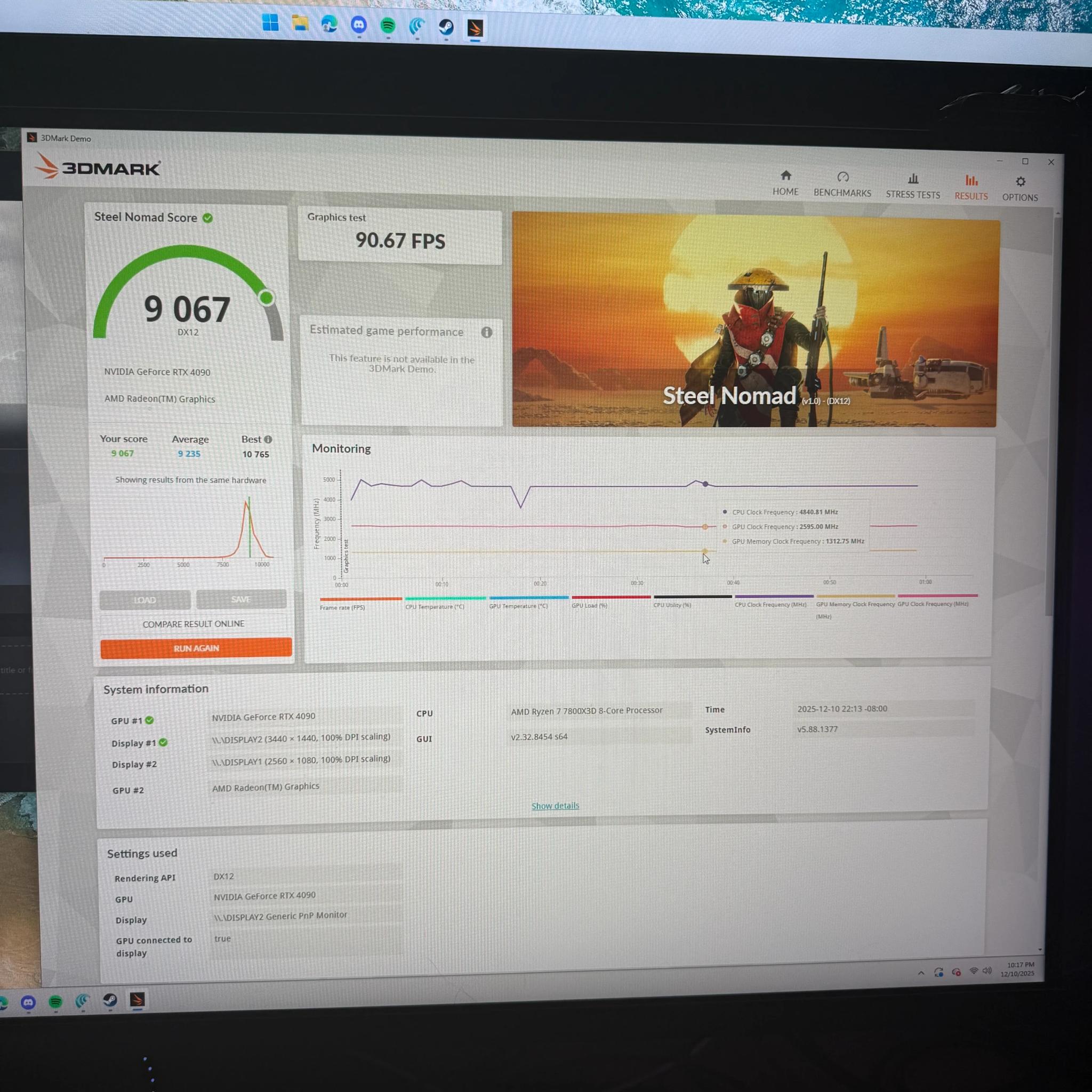Launch Microsoft Edge from the upper taskbar

[329, 25]
